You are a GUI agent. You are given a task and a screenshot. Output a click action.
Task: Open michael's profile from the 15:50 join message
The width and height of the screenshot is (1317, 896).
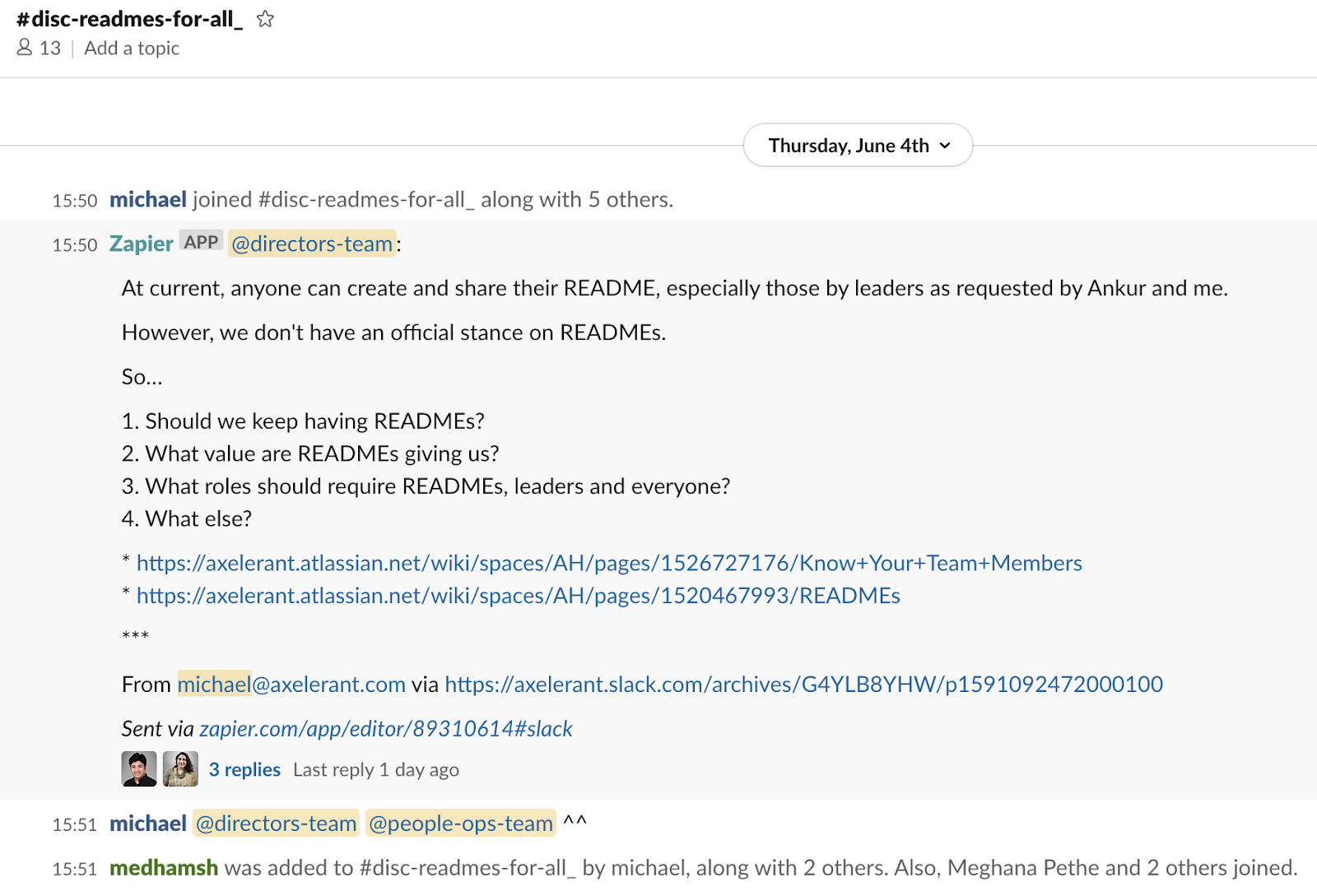[x=148, y=199]
